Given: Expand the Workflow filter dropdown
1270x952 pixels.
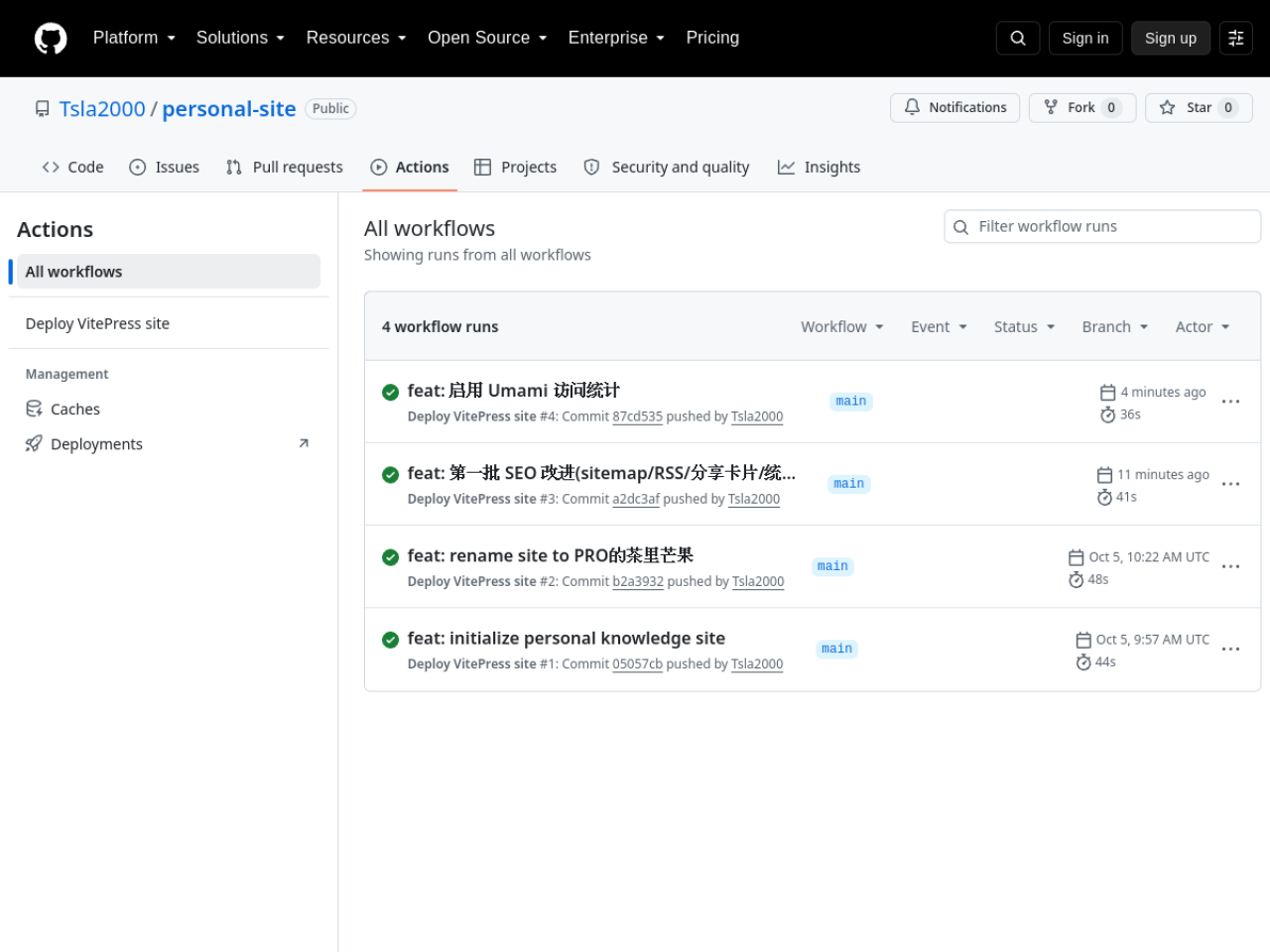Looking at the screenshot, I should pyautogui.click(x=842, y=326).
